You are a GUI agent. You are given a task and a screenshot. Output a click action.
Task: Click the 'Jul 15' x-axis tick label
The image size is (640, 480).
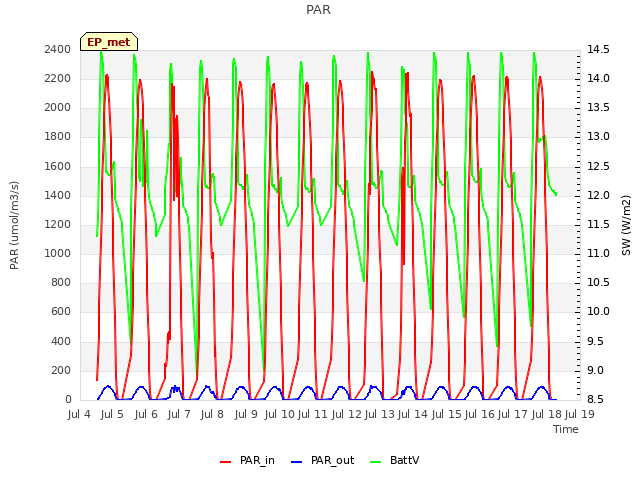446,414
